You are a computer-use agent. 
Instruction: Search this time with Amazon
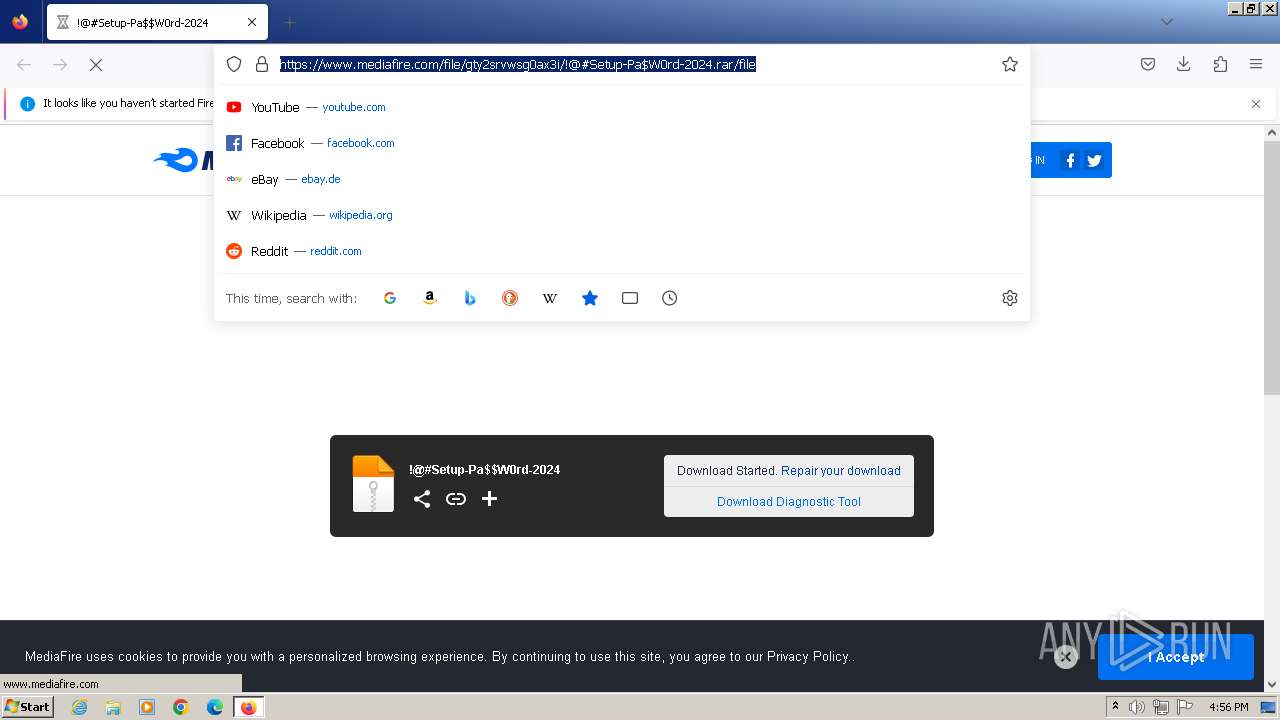(430, 298)
